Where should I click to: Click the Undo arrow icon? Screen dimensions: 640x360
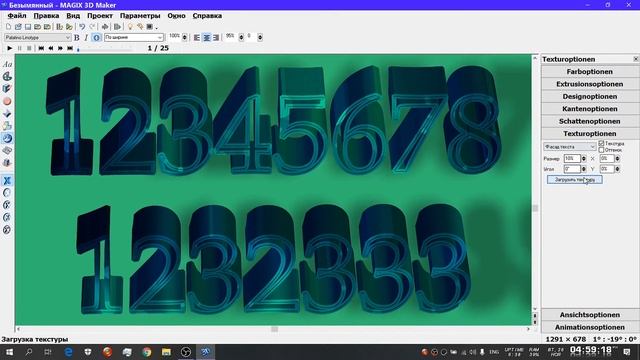[82, 27]
